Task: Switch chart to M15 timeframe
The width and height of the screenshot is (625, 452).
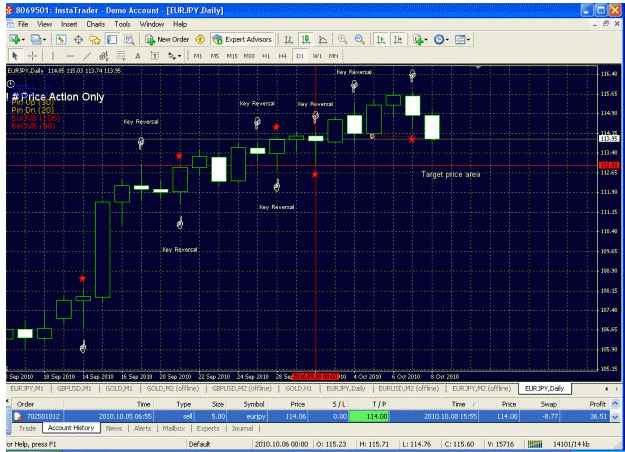Action: click(232, 56)
